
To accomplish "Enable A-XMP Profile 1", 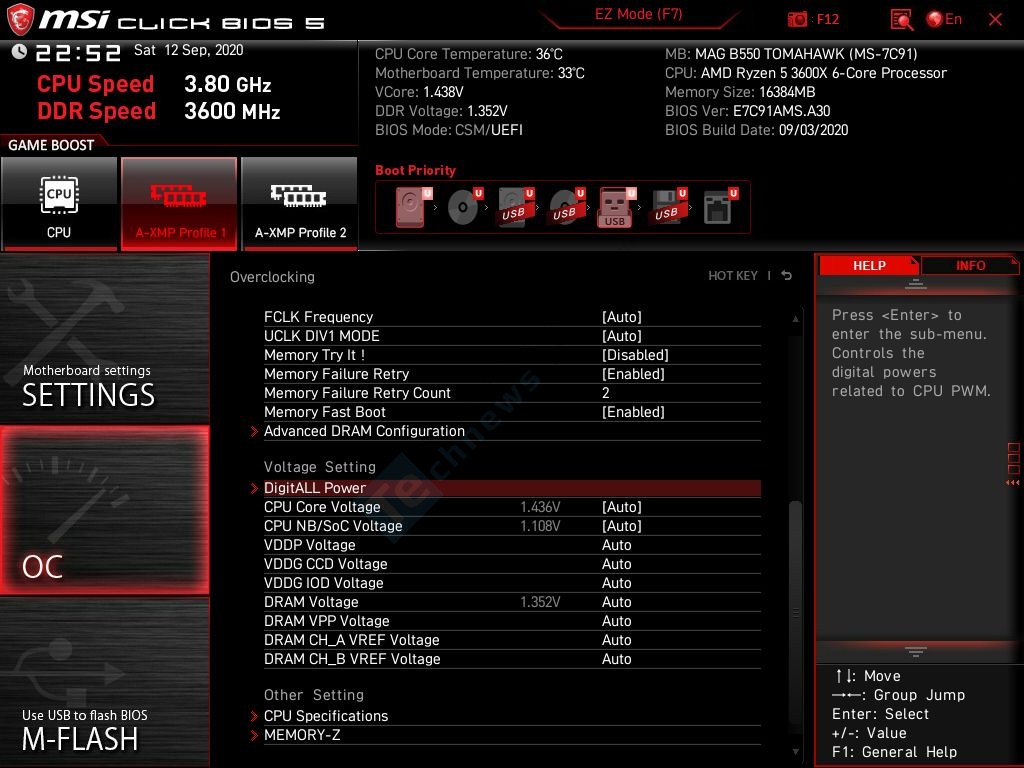I will click(x=179, y=203).
